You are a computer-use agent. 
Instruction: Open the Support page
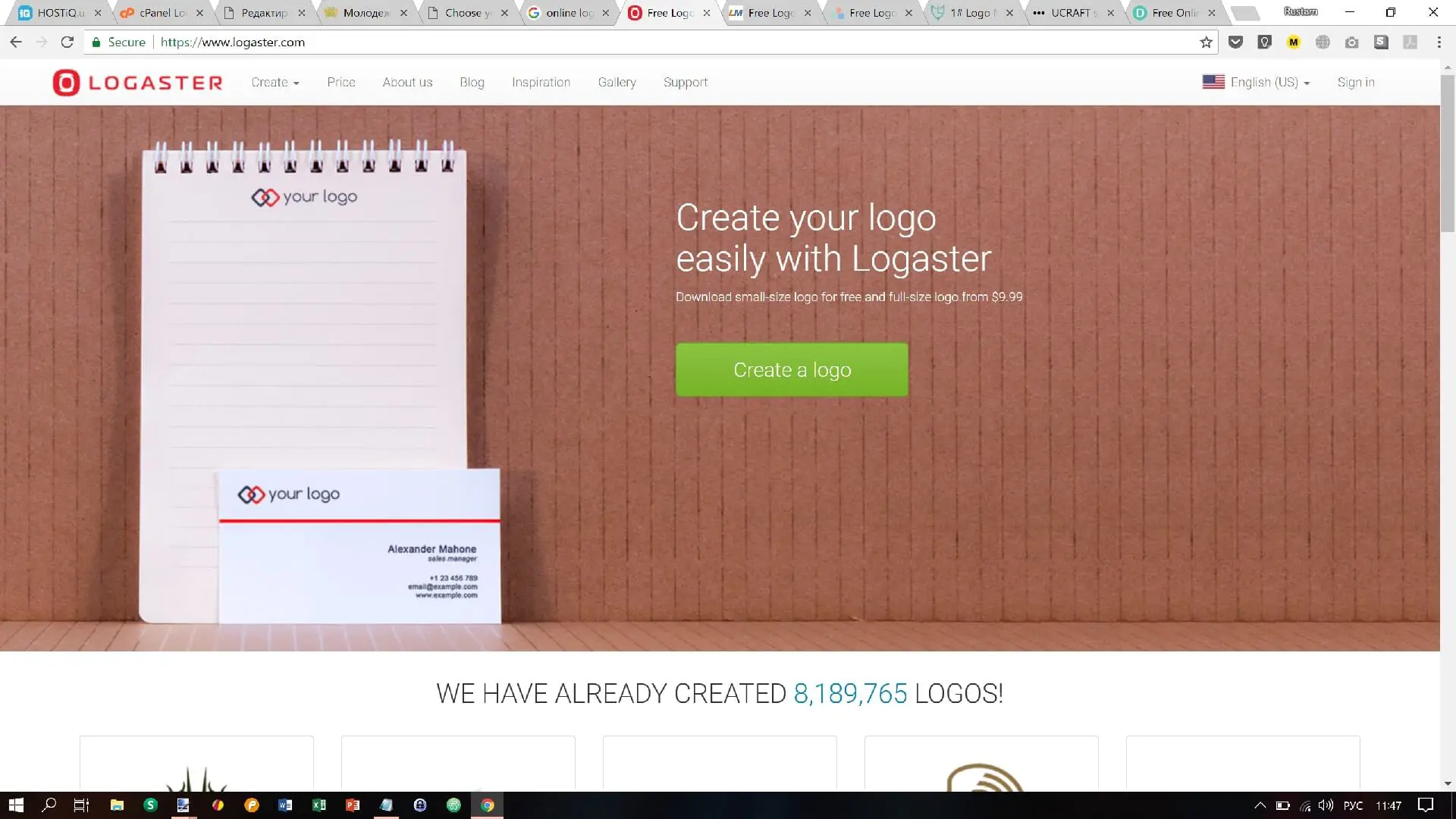[686, 83]
